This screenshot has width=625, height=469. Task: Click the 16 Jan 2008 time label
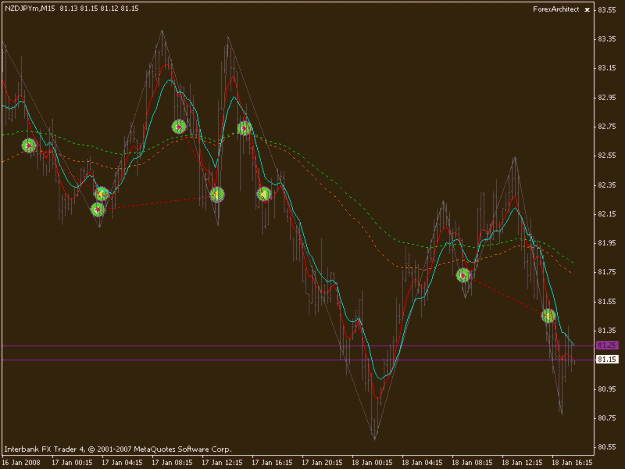click(x=21, y=463)
